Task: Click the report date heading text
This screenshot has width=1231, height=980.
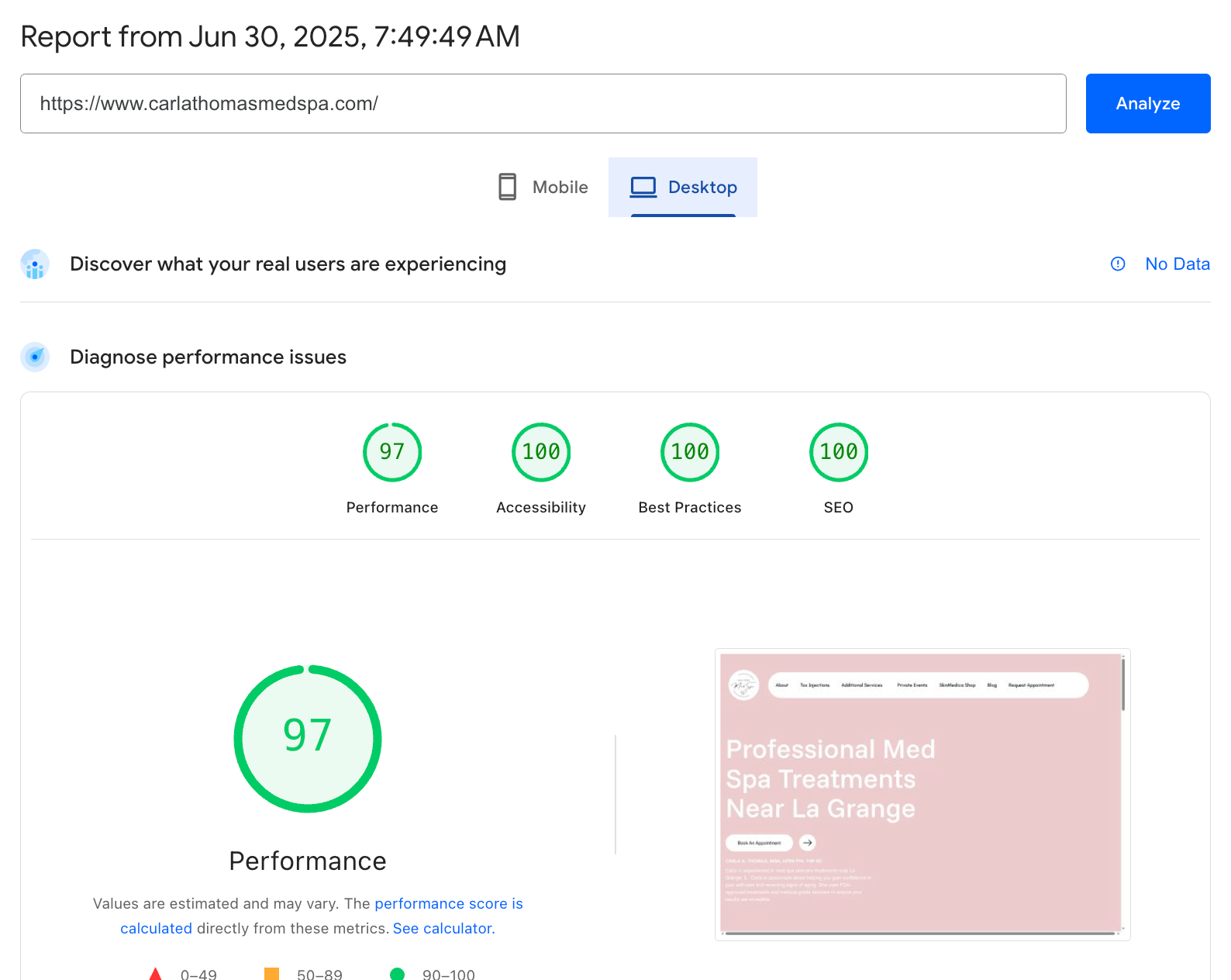Action: [x=270, y=36]
